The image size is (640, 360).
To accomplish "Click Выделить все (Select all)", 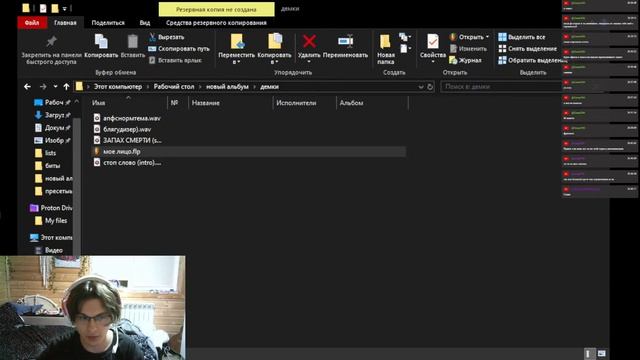I will [x=522, y=37].
